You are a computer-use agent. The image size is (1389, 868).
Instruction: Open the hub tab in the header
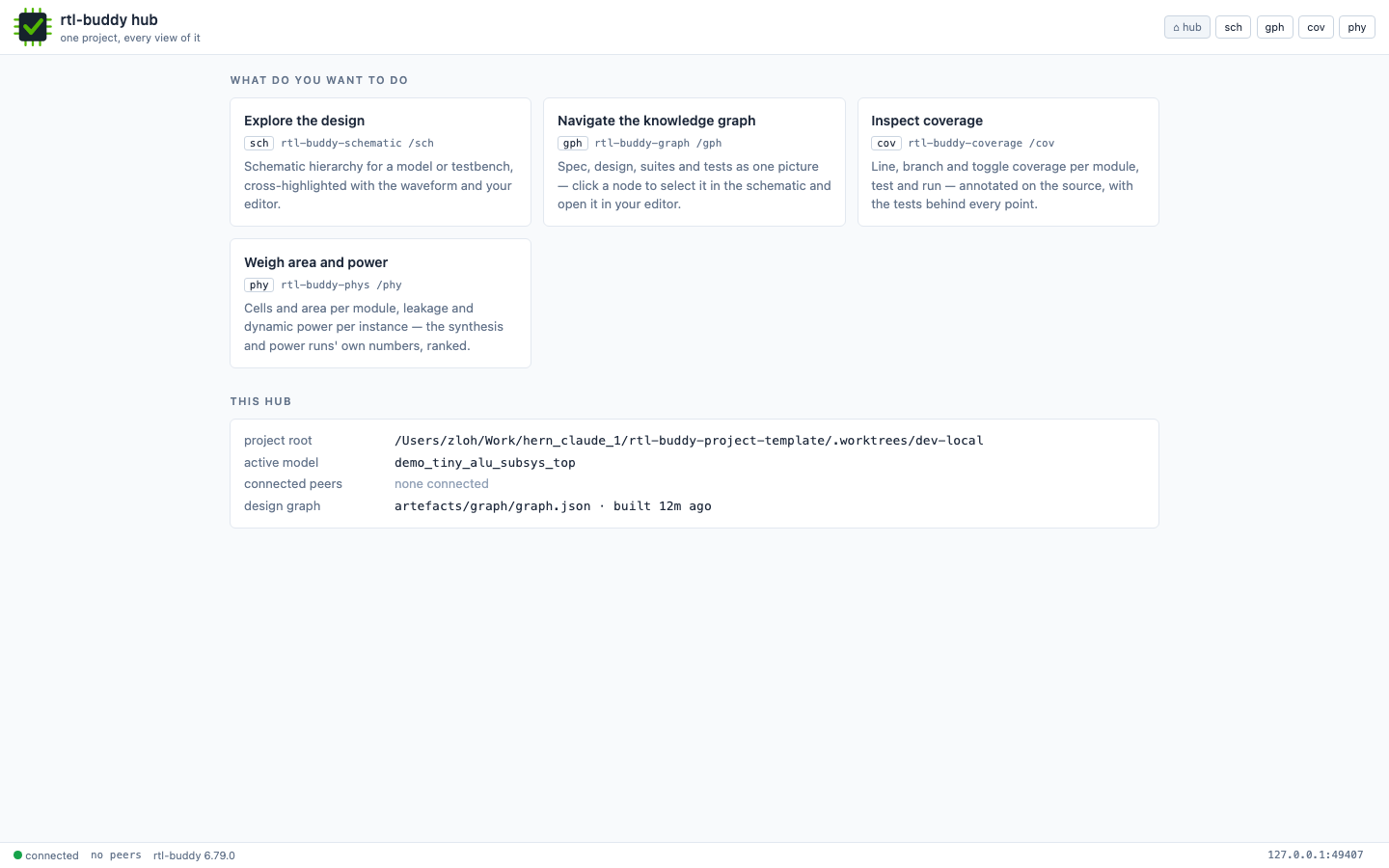[x=1187, y=27]
